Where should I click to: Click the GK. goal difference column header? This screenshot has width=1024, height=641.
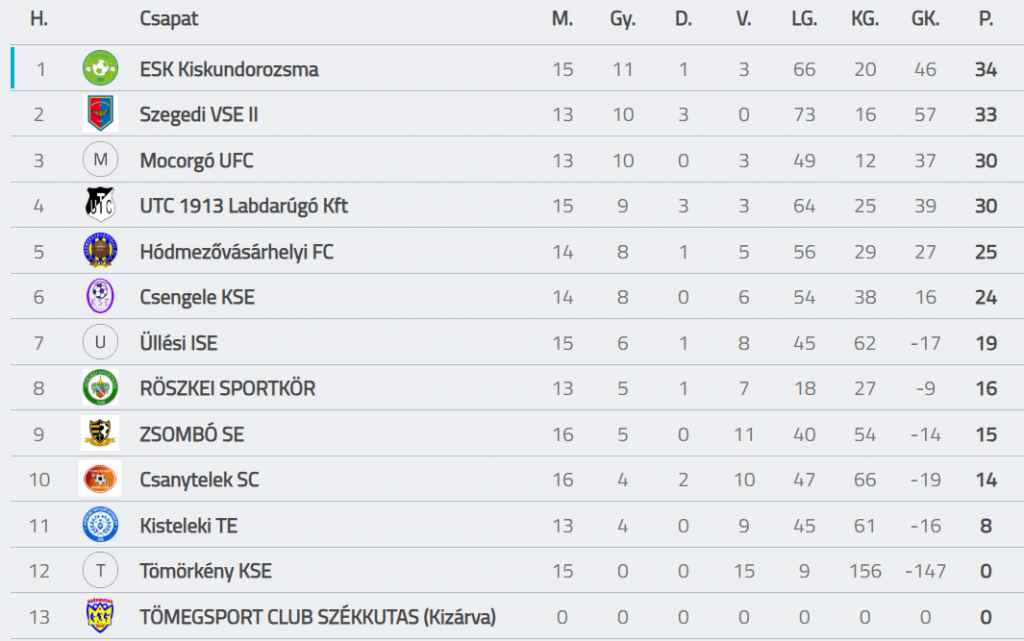(x=925, y=19)
